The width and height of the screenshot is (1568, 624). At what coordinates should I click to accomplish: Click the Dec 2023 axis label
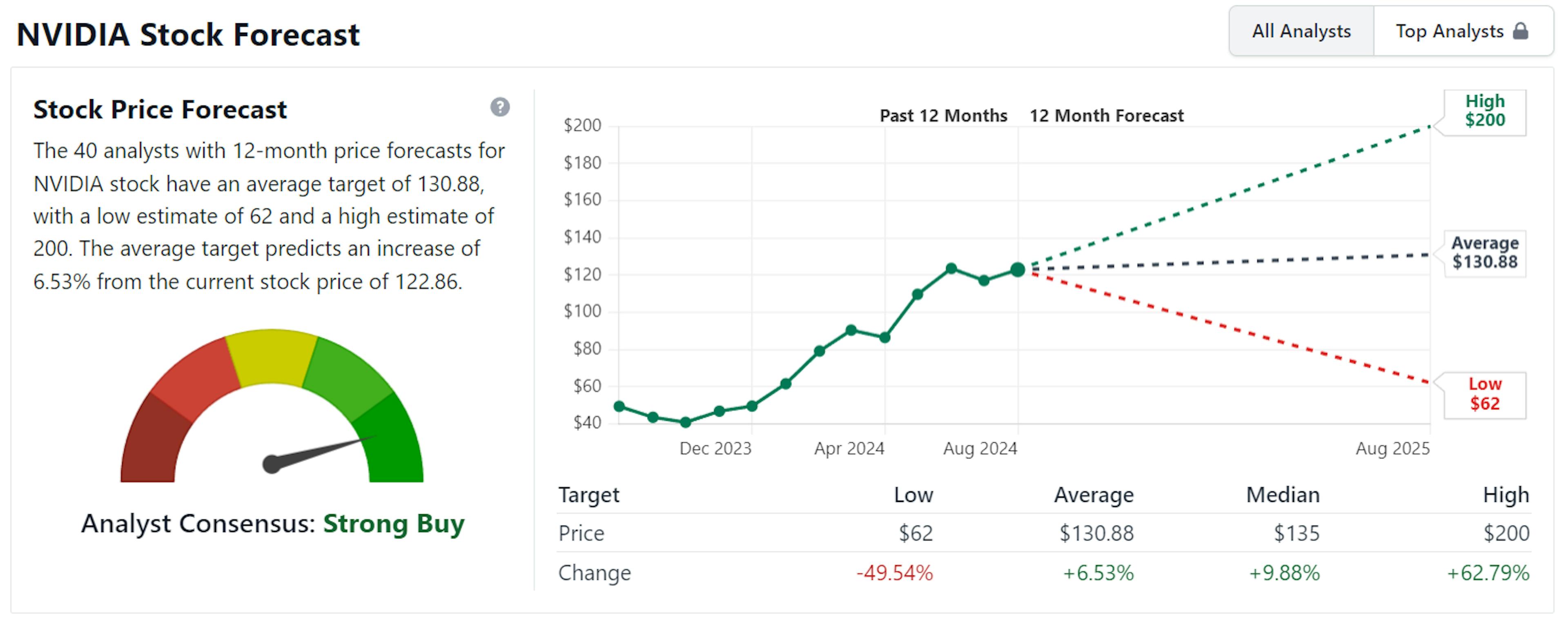(x=715, y=449)
